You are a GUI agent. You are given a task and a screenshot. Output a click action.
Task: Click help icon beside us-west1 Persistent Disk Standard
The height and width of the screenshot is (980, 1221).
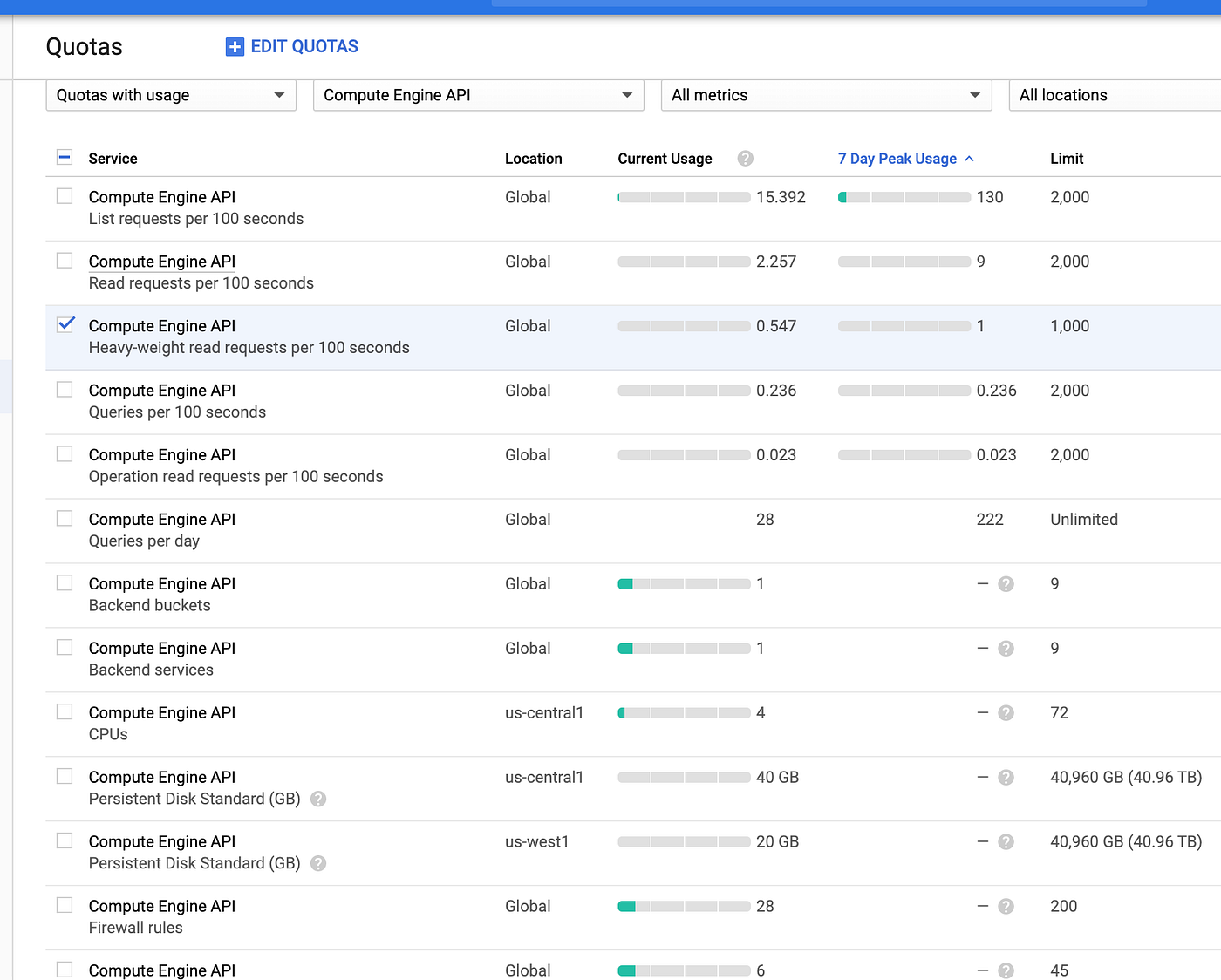318,863
